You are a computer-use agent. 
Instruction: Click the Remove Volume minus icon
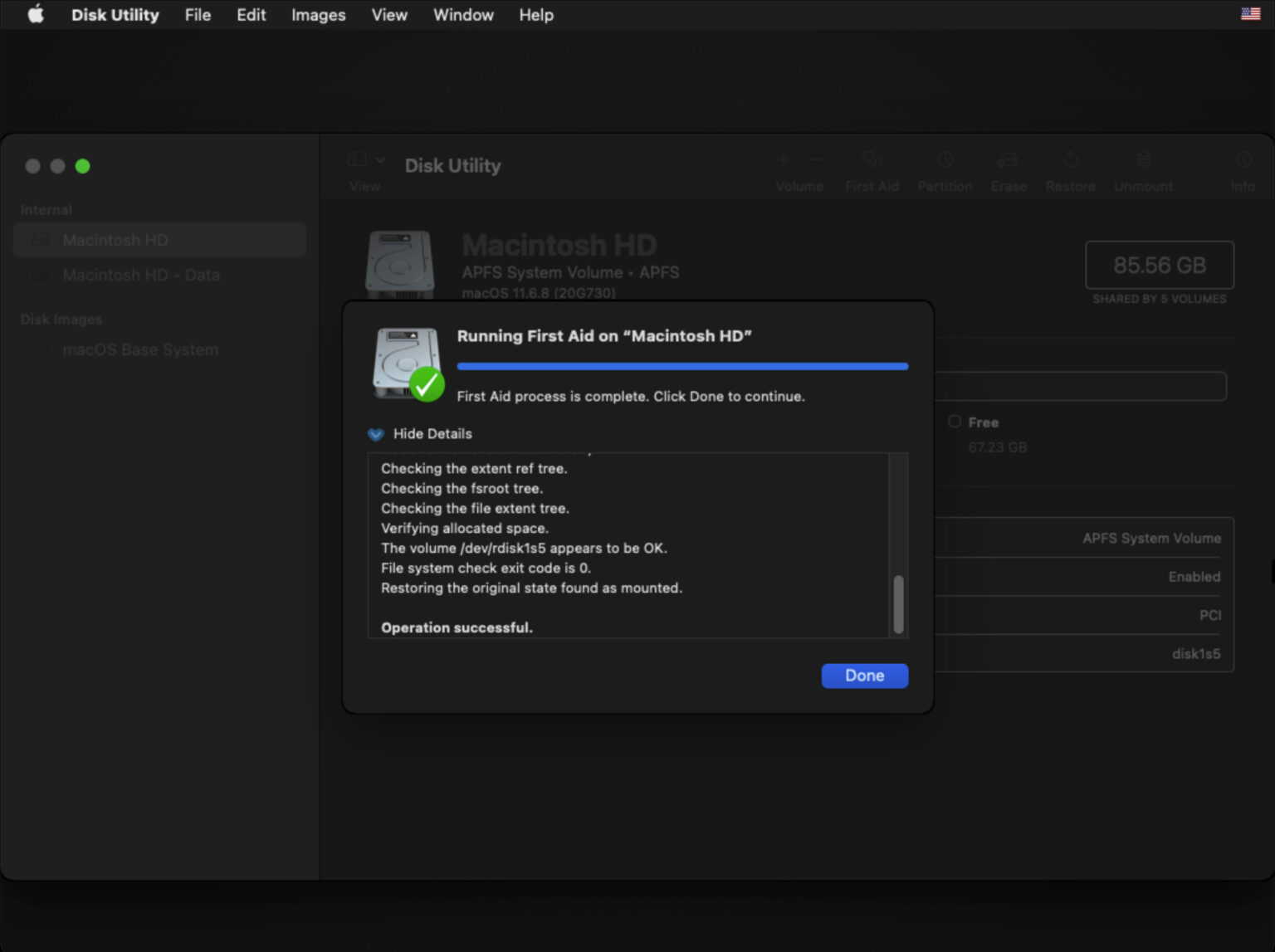816,159
